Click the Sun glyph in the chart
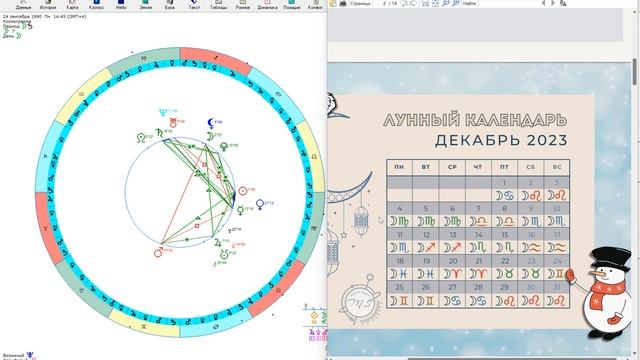640x360 pixels. (x=242, y=191)
